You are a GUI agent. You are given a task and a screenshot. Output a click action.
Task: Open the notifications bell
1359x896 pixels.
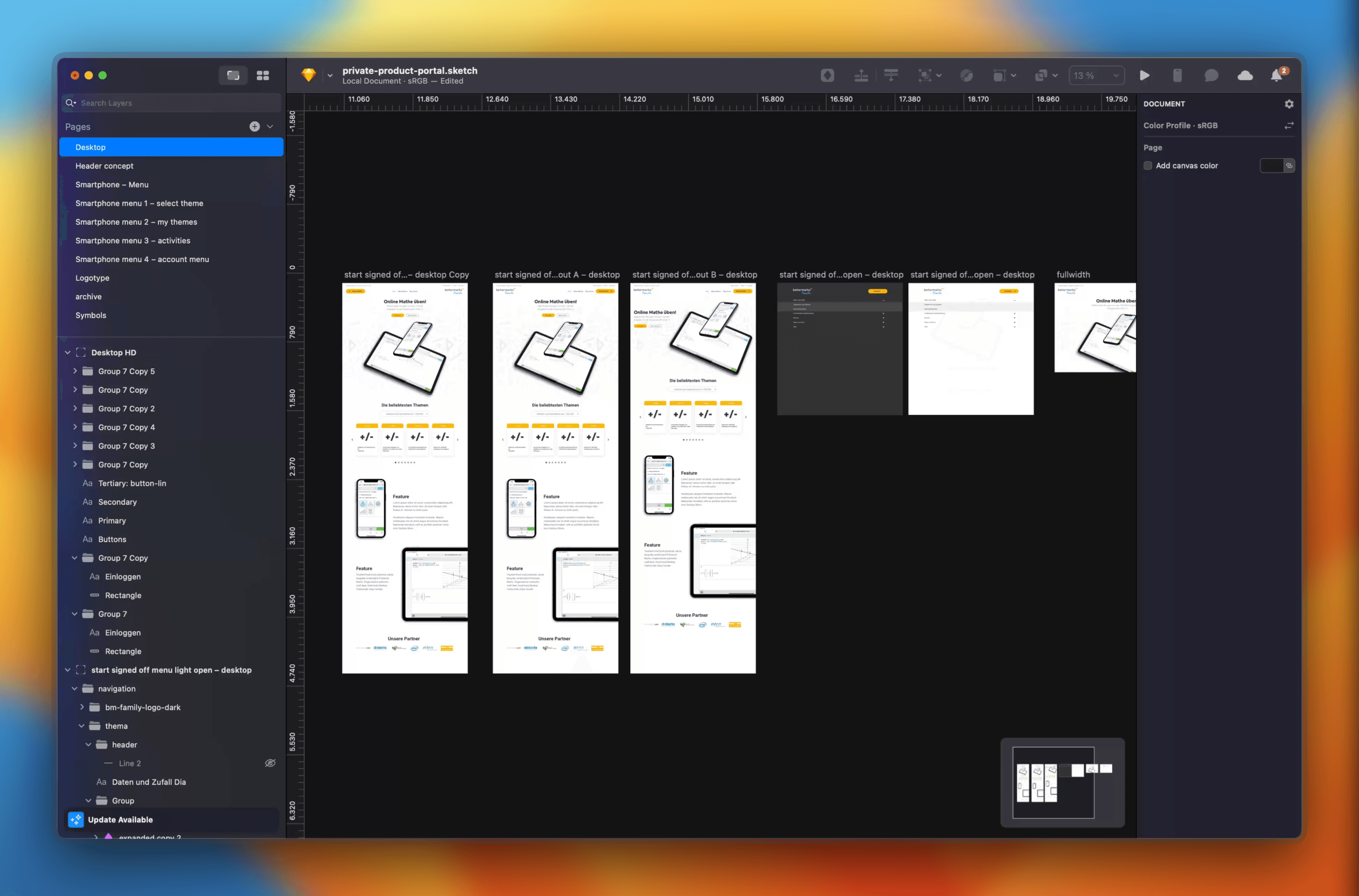tap(1276, 75)
